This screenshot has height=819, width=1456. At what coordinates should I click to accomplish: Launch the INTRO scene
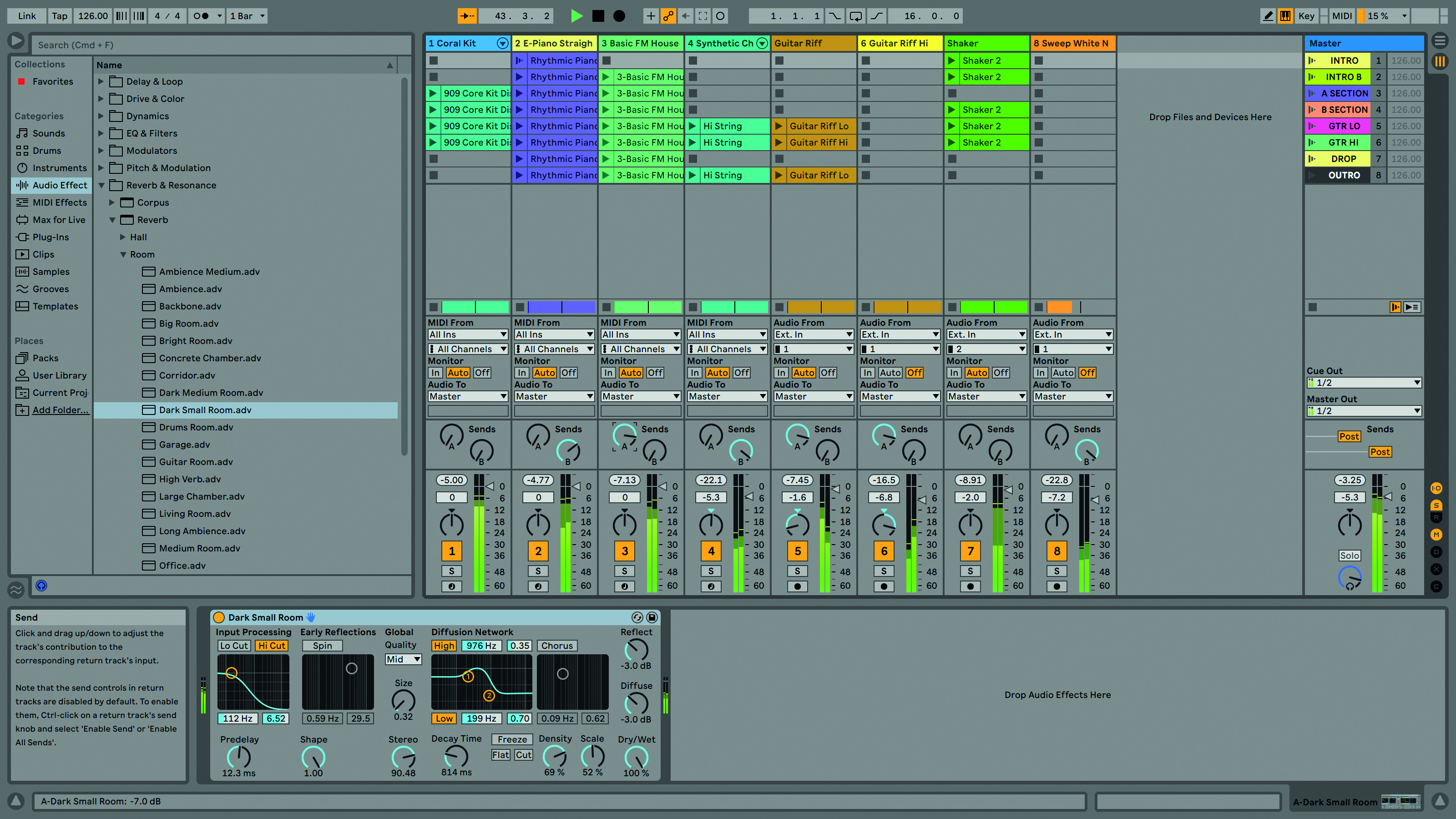coord(1312,61)
